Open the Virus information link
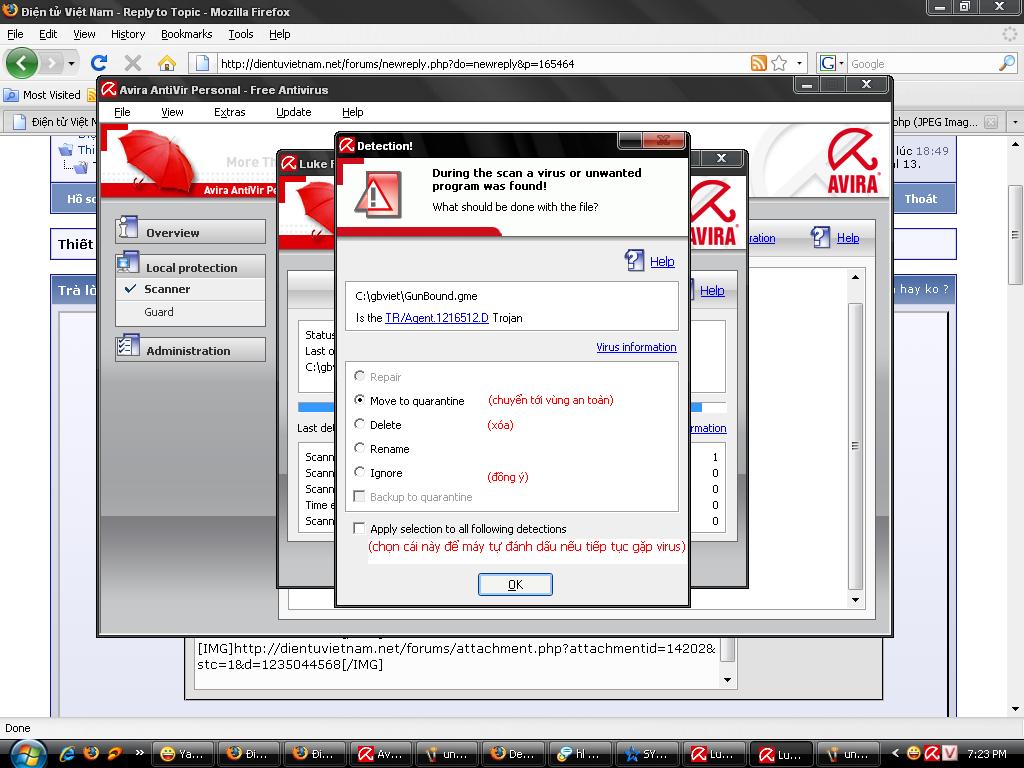 pos(636,347)
